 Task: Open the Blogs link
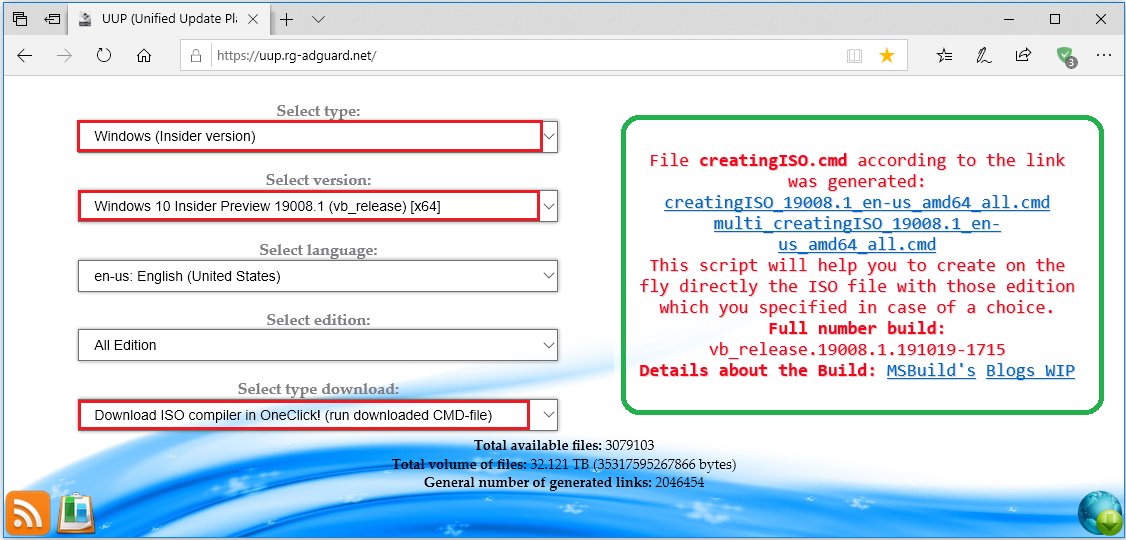(x=1010, y=371)
